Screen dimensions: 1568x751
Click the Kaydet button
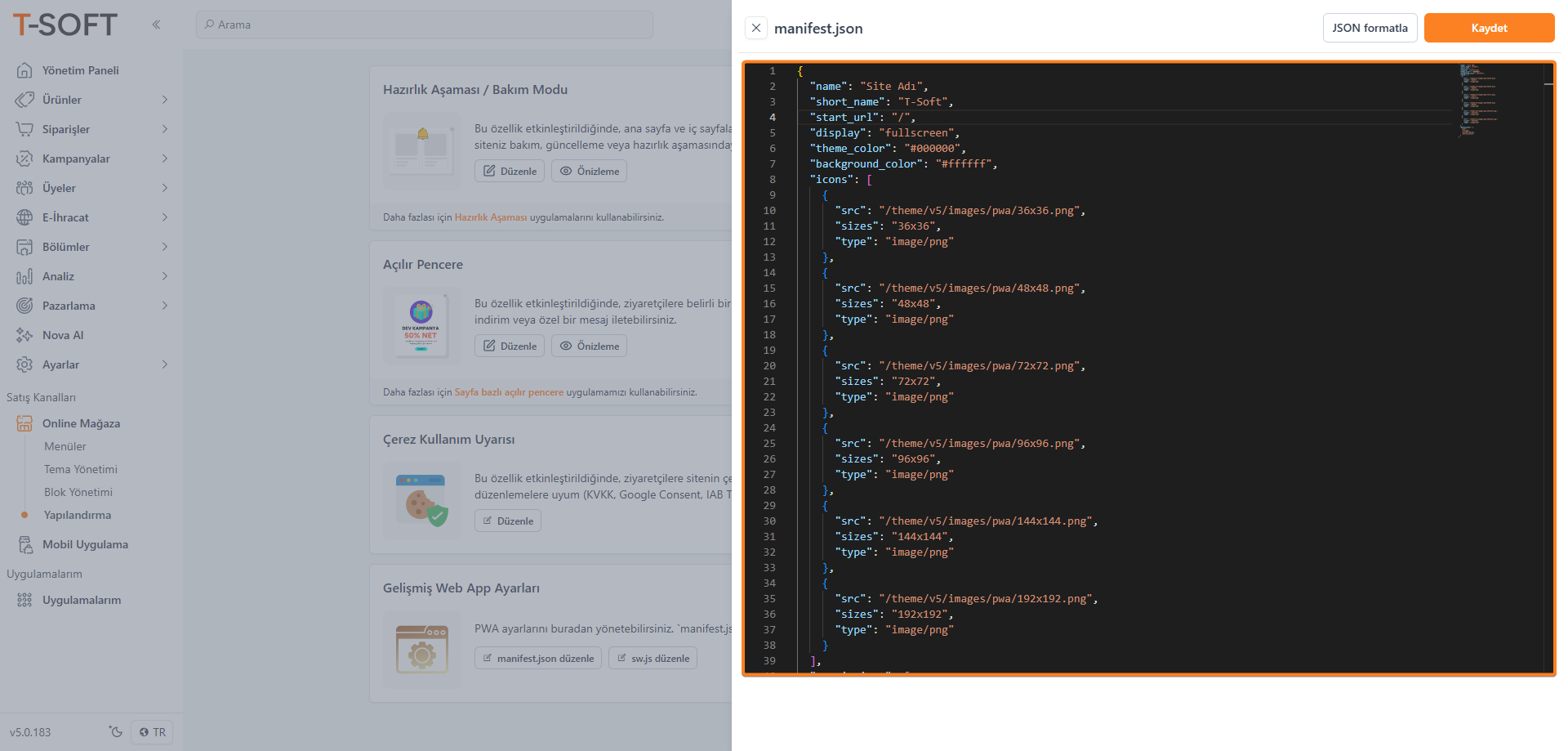tap(1489, 27)
